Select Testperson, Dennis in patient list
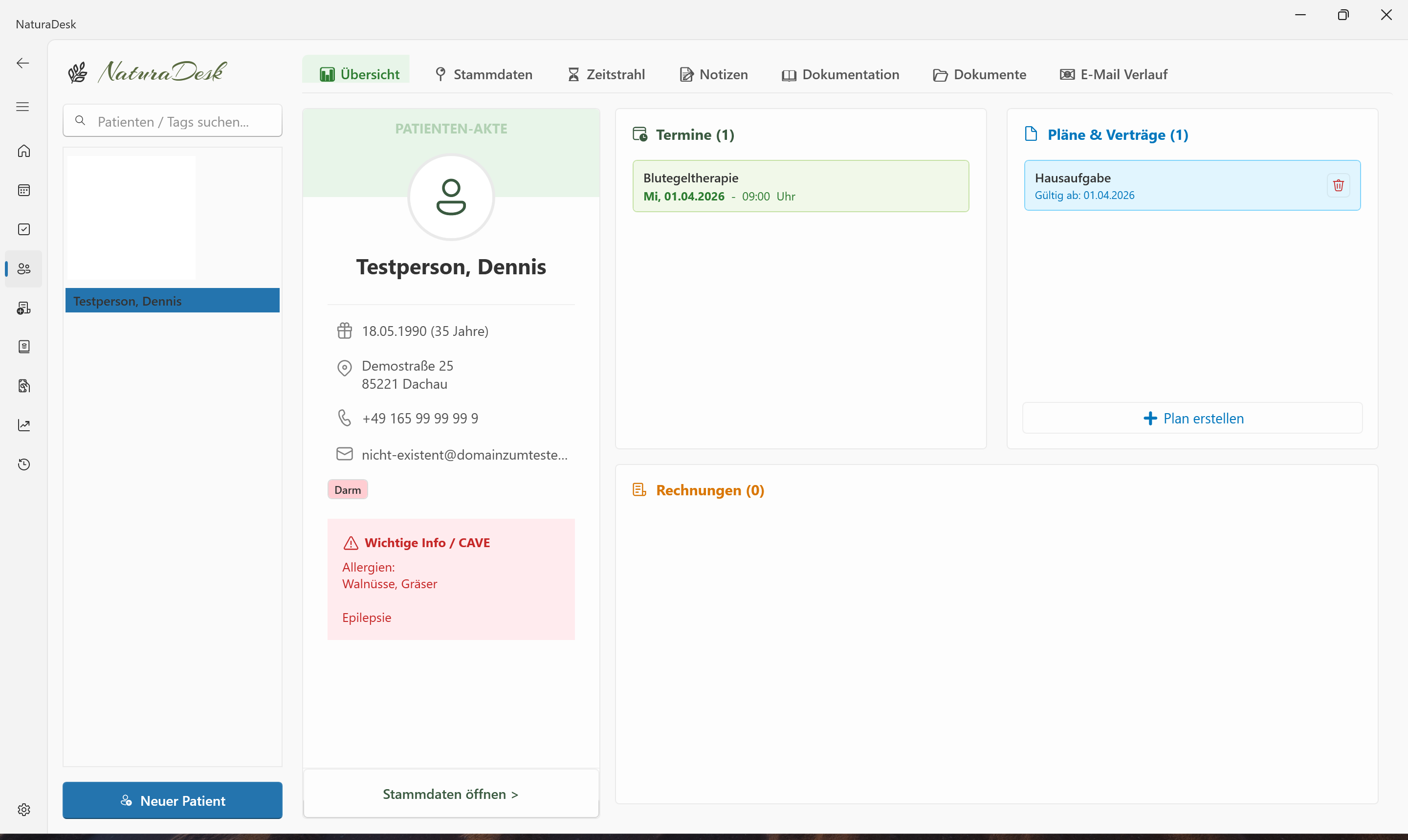This screenshot has width=1408, height=840. [x=172, y=301]
